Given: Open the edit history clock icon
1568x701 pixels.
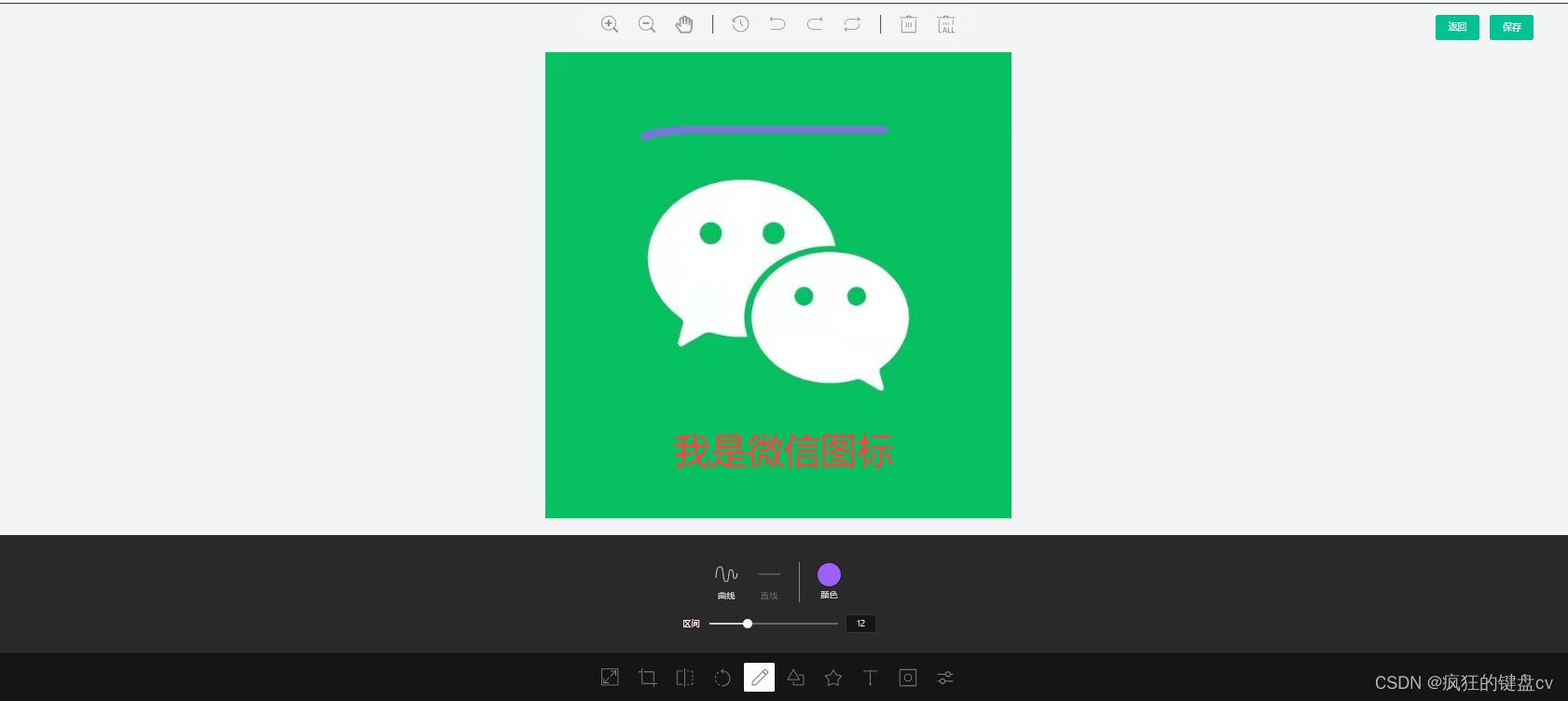Looking at the screenshot, I should click(x=740, y=24).
